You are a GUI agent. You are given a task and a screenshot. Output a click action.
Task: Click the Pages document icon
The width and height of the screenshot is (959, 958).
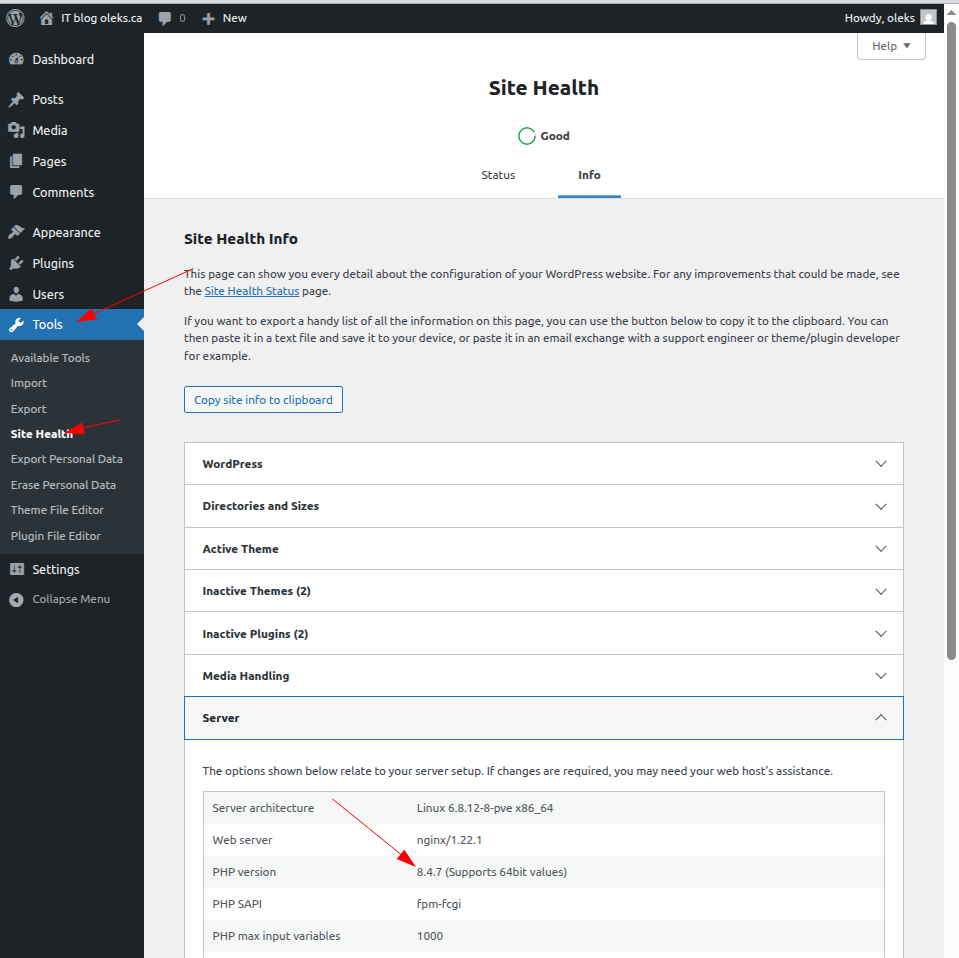(x=17, y=162)
